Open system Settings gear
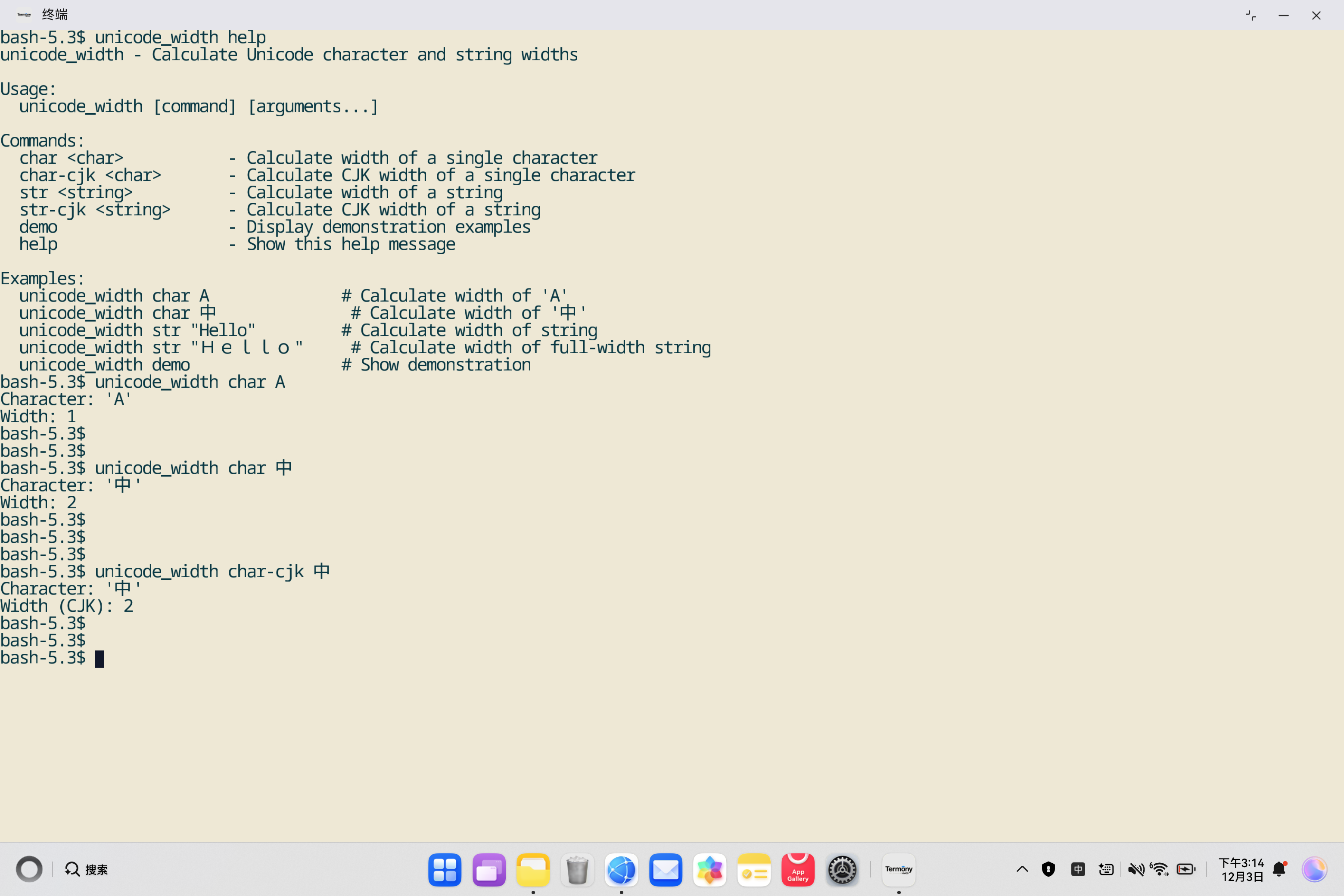The width and height of the screenshot is (1344, 896). (x=842, y=870)
